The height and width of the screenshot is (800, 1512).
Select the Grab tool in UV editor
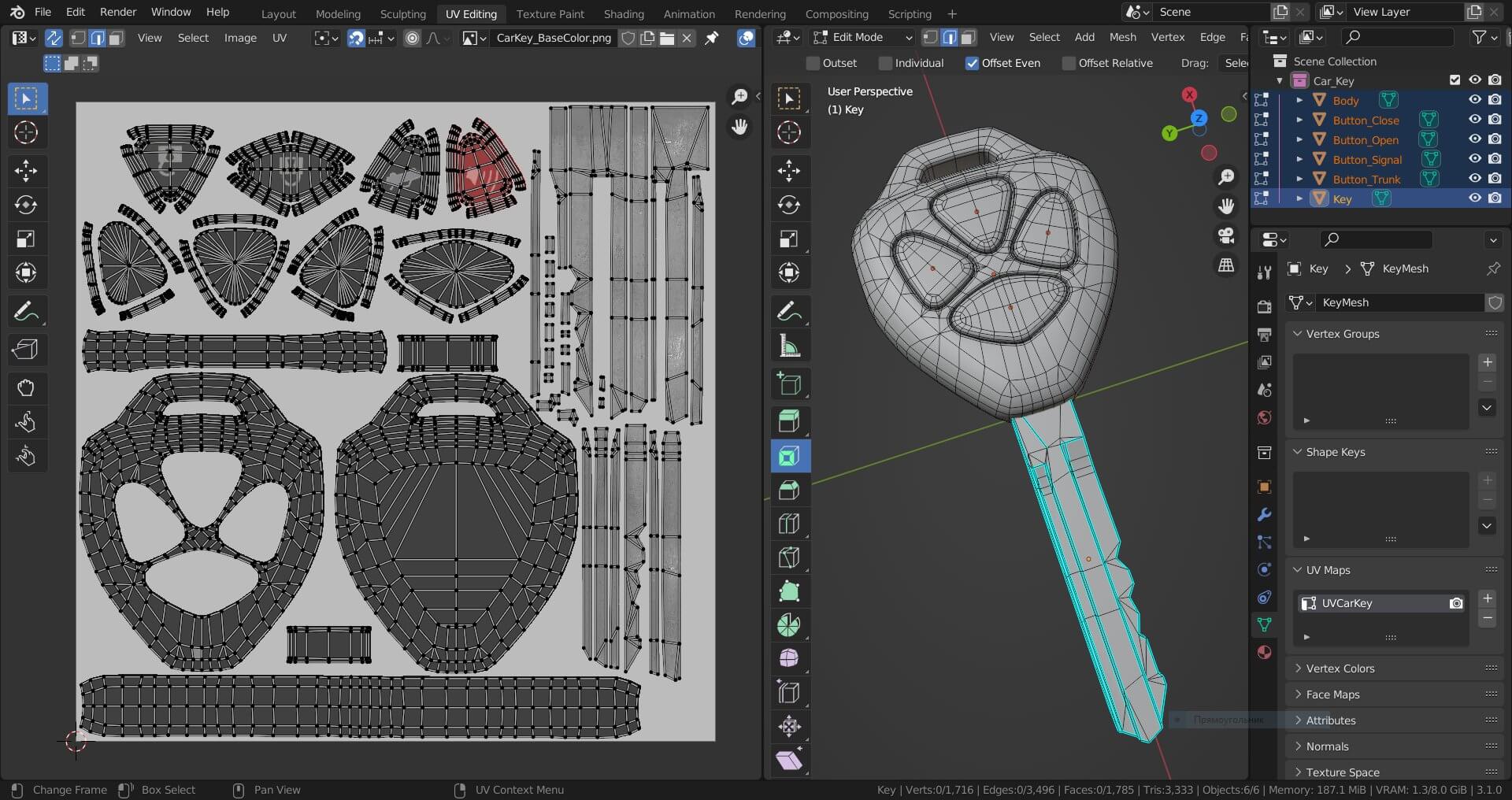26,387
